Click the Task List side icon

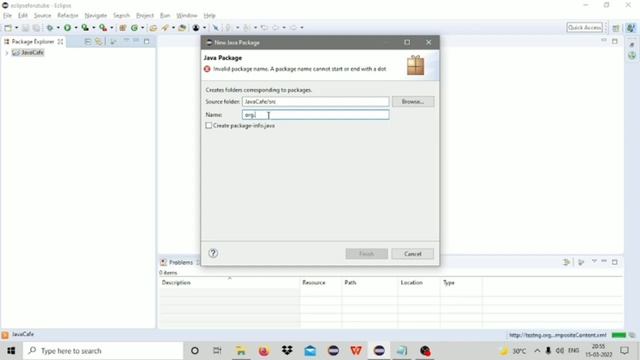[632, 55]
